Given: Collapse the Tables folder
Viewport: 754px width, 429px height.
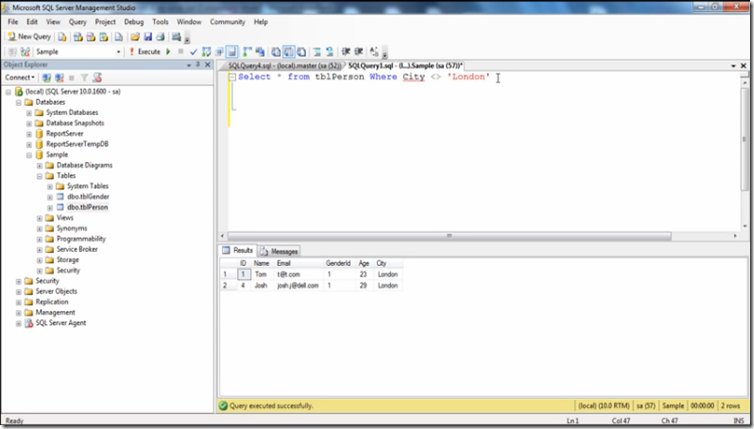Looking at the screenshot, I should point(40,176).
